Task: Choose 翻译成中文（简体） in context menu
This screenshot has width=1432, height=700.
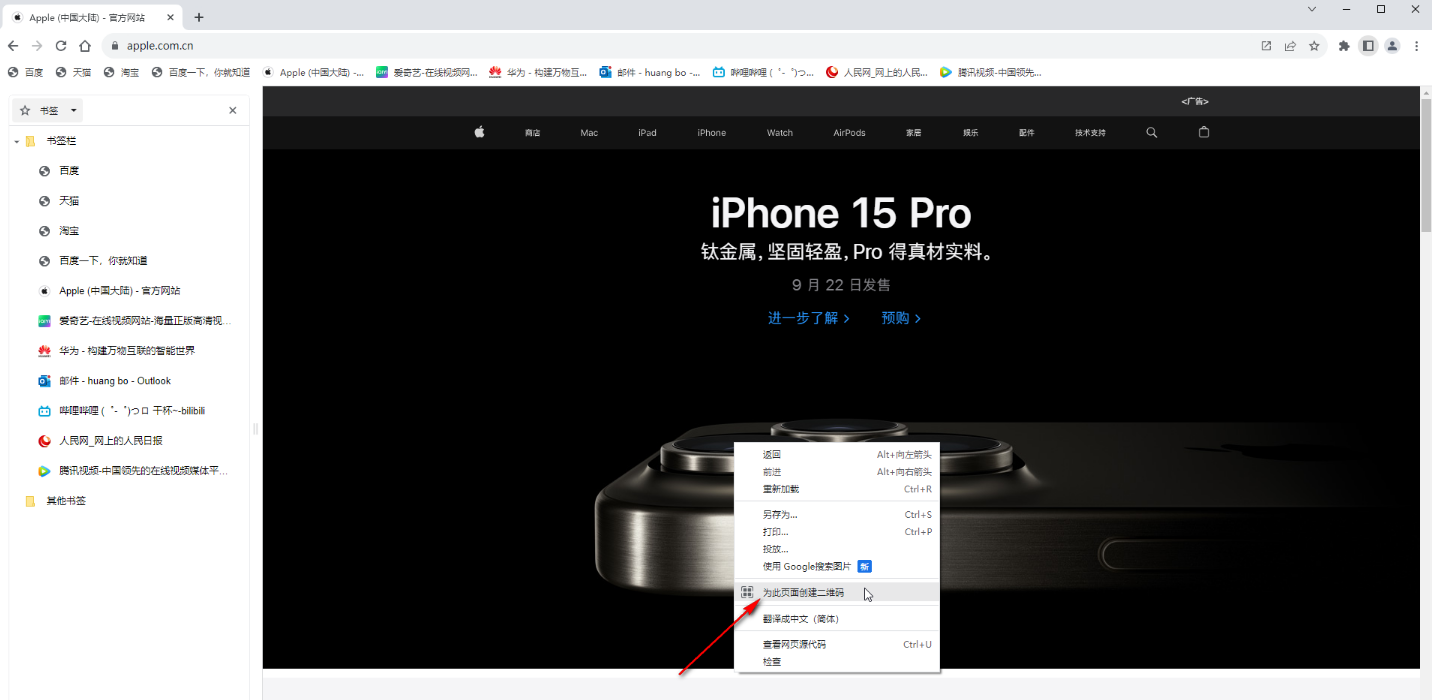Action: coord(837,619)
